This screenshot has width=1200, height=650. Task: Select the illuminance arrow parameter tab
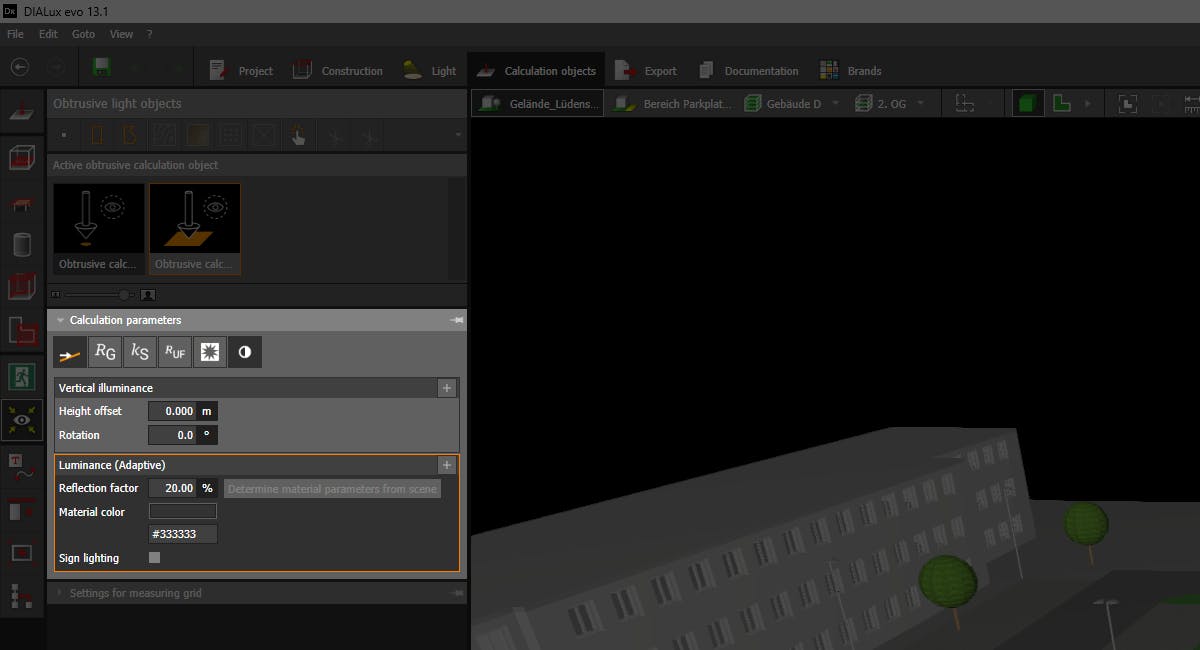(x=70, y=352)
